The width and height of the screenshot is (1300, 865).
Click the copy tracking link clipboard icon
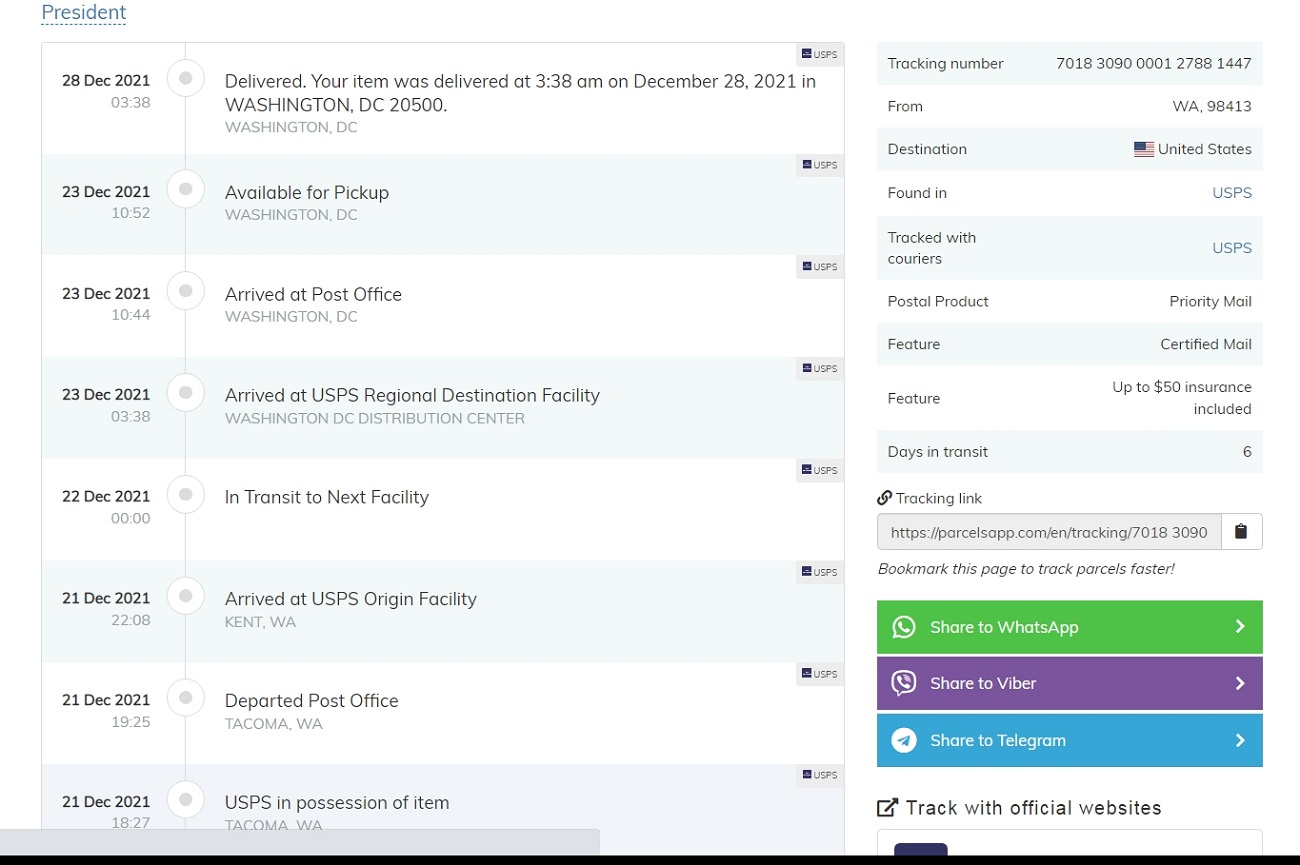click(1241, 532)
